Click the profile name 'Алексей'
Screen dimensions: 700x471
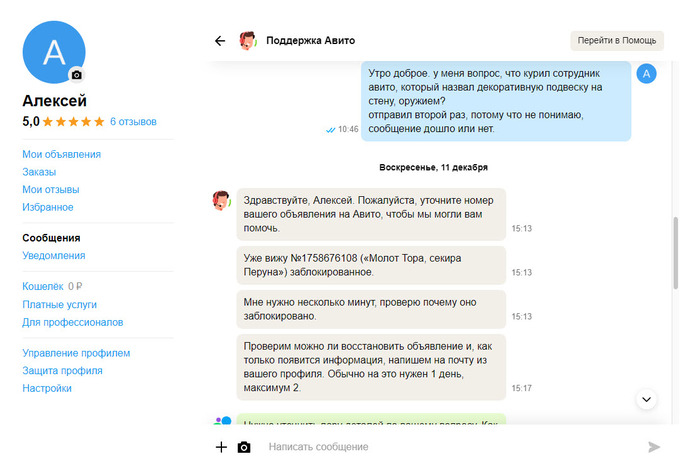click(x=54, y=101)
